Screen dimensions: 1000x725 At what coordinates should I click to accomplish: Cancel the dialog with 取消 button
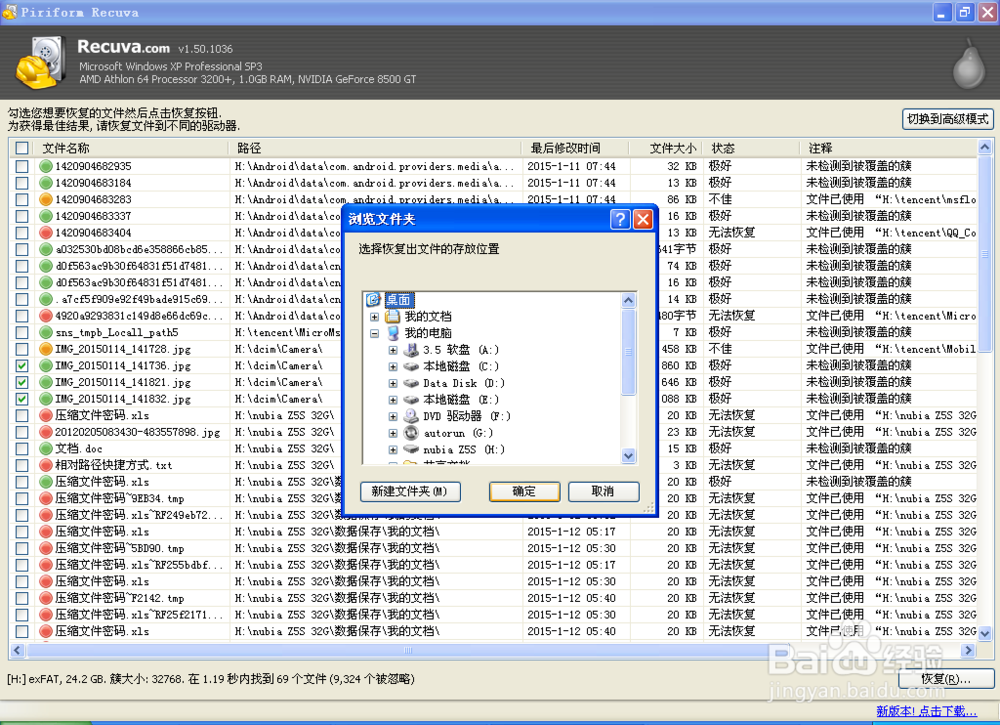(x=603, y=492)
